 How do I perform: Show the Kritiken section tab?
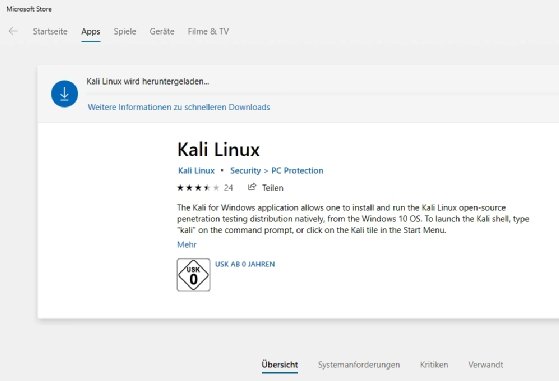(x=434, y=365)
